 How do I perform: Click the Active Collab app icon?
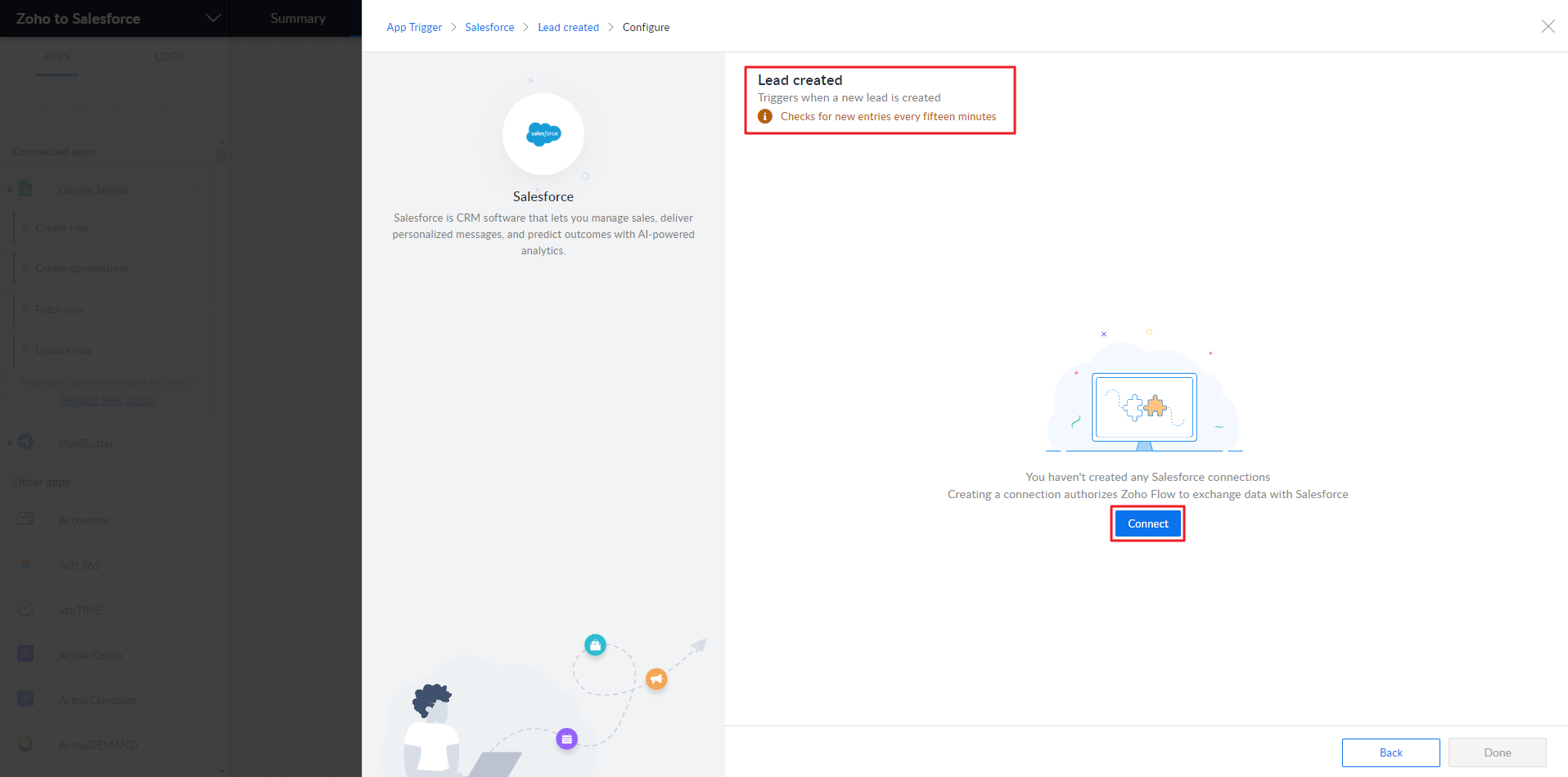[x=26, y=654]
